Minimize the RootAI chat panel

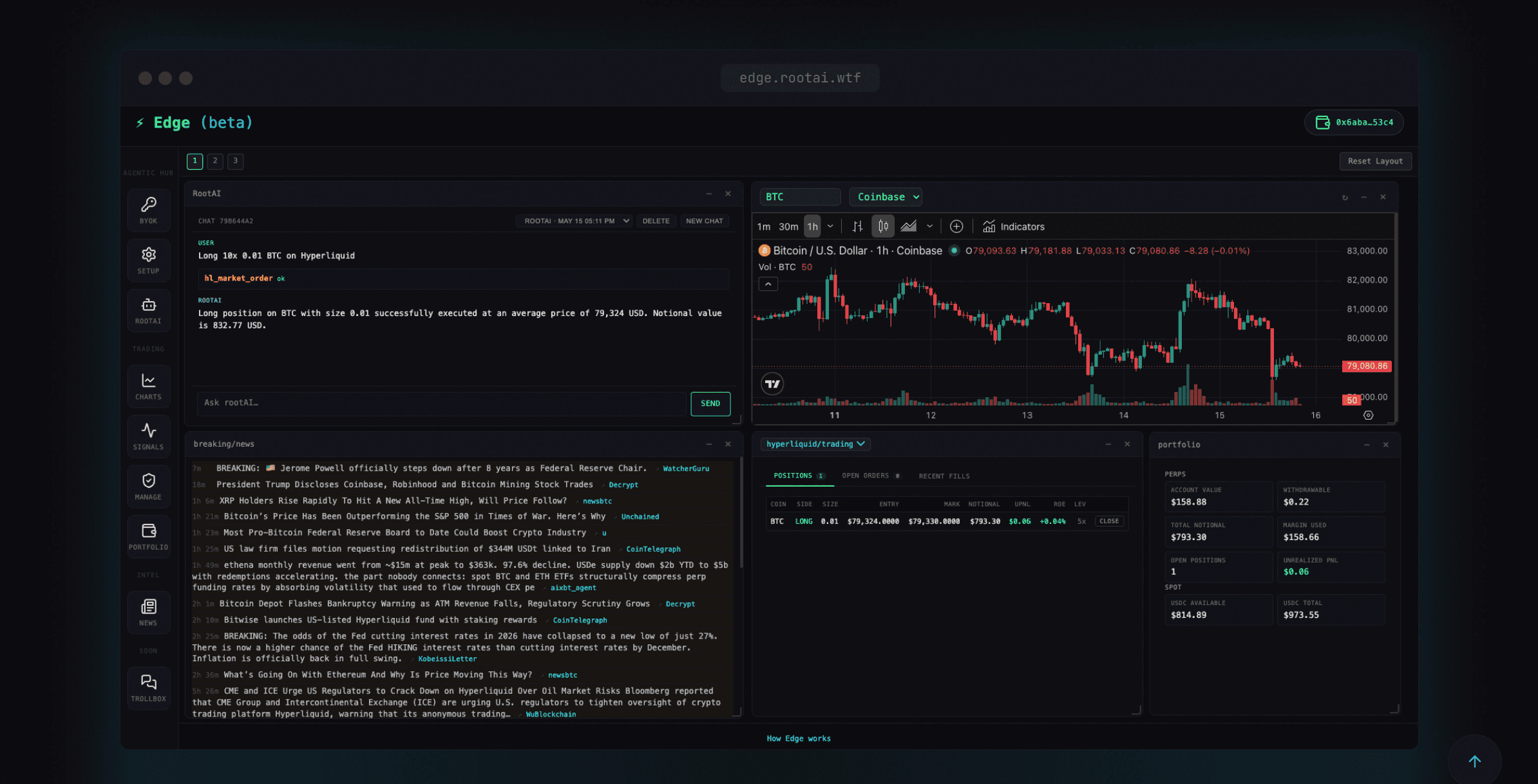pyautogui.click(x=709, y=194)
